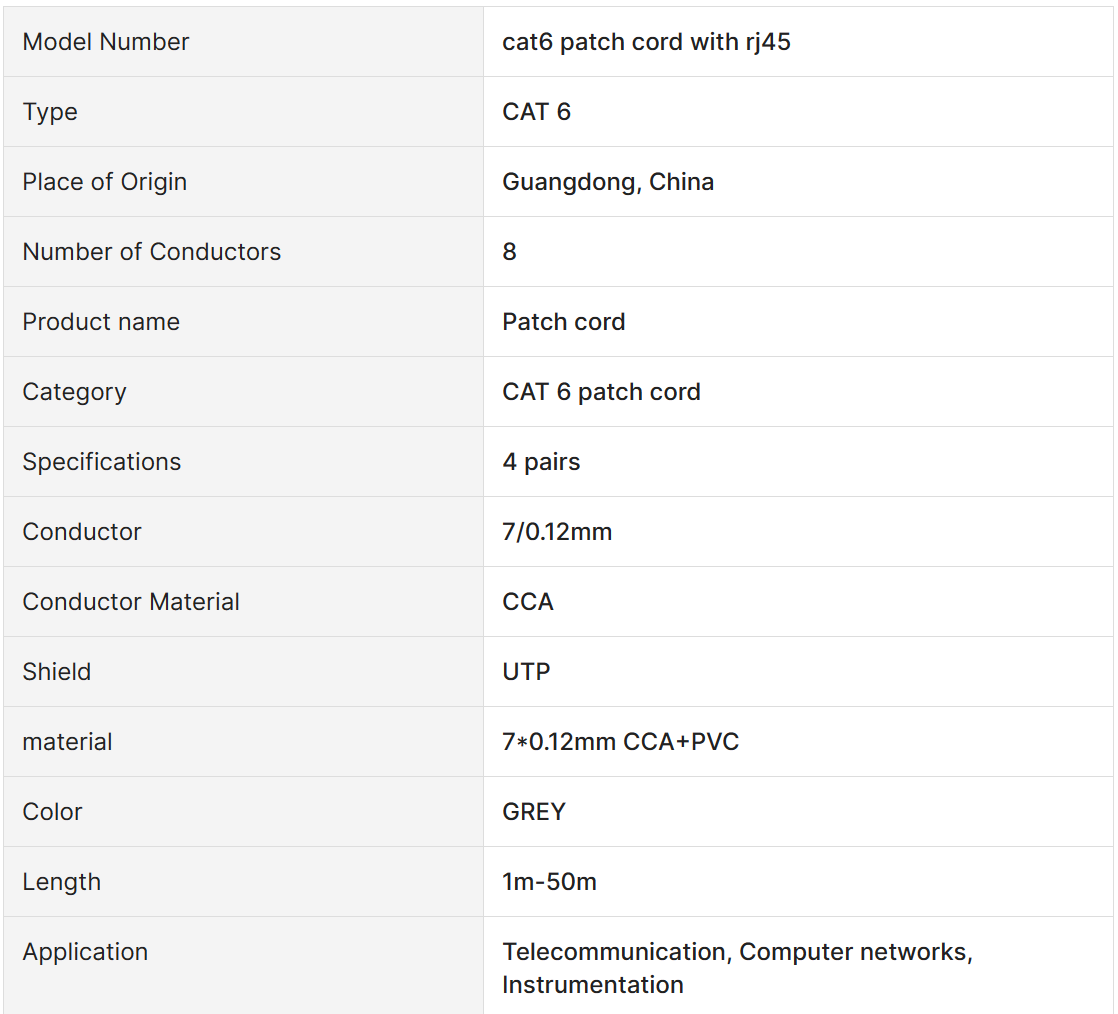Click the 'GREY' color value

[534, 812]
